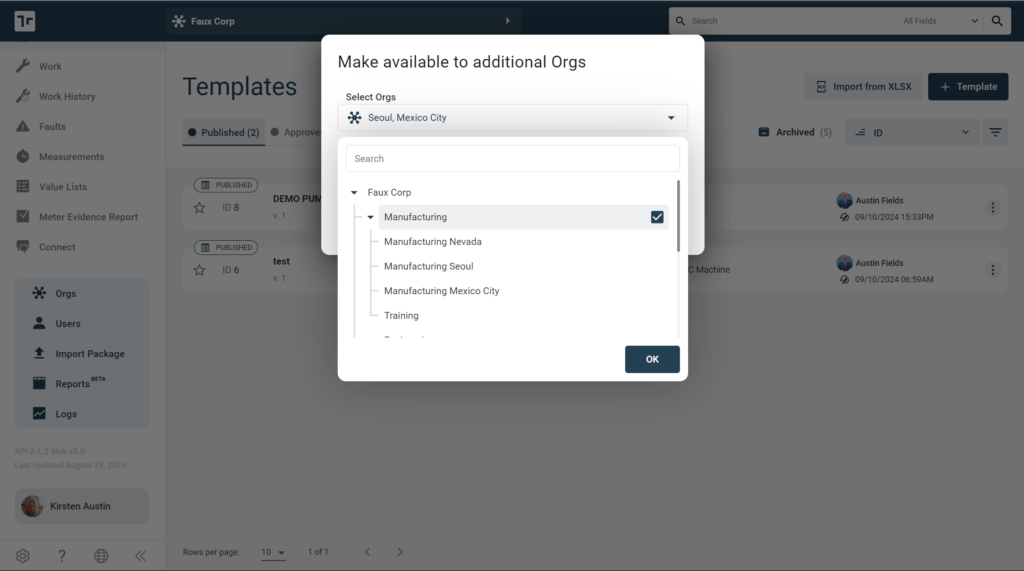This screenshot has width=1024, height=571.
Task: Click the Value Lists table icon
Action: 23,186
